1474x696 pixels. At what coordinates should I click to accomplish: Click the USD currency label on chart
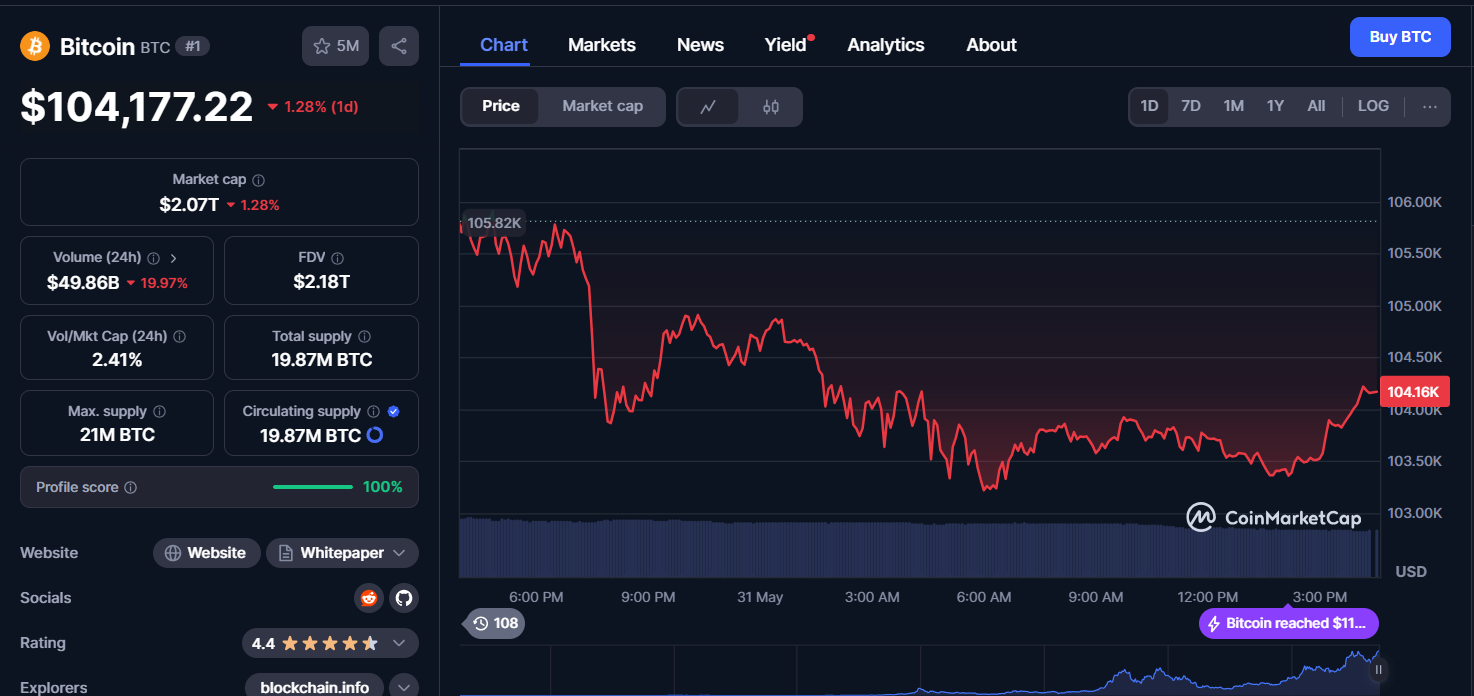click(x=1411, y=572)
